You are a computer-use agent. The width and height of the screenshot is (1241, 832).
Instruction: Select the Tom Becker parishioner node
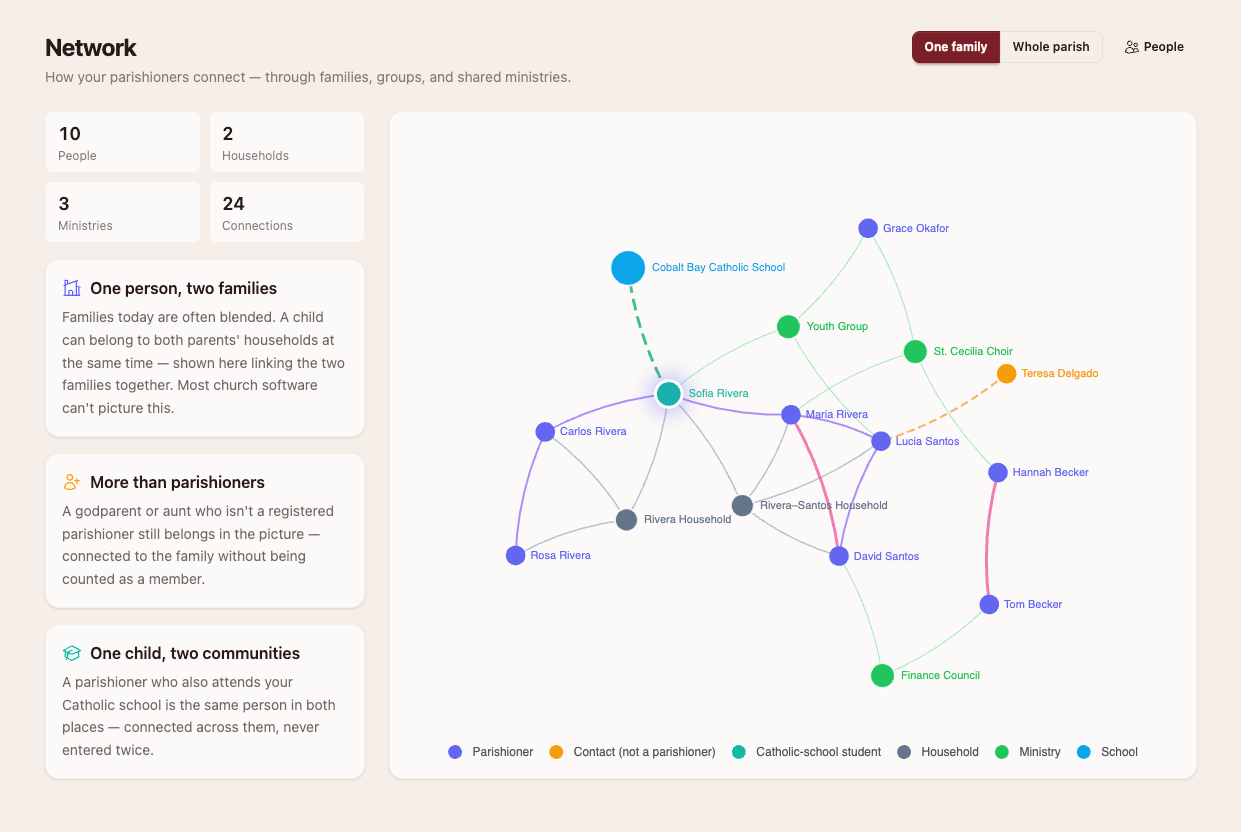pos(989,605)
